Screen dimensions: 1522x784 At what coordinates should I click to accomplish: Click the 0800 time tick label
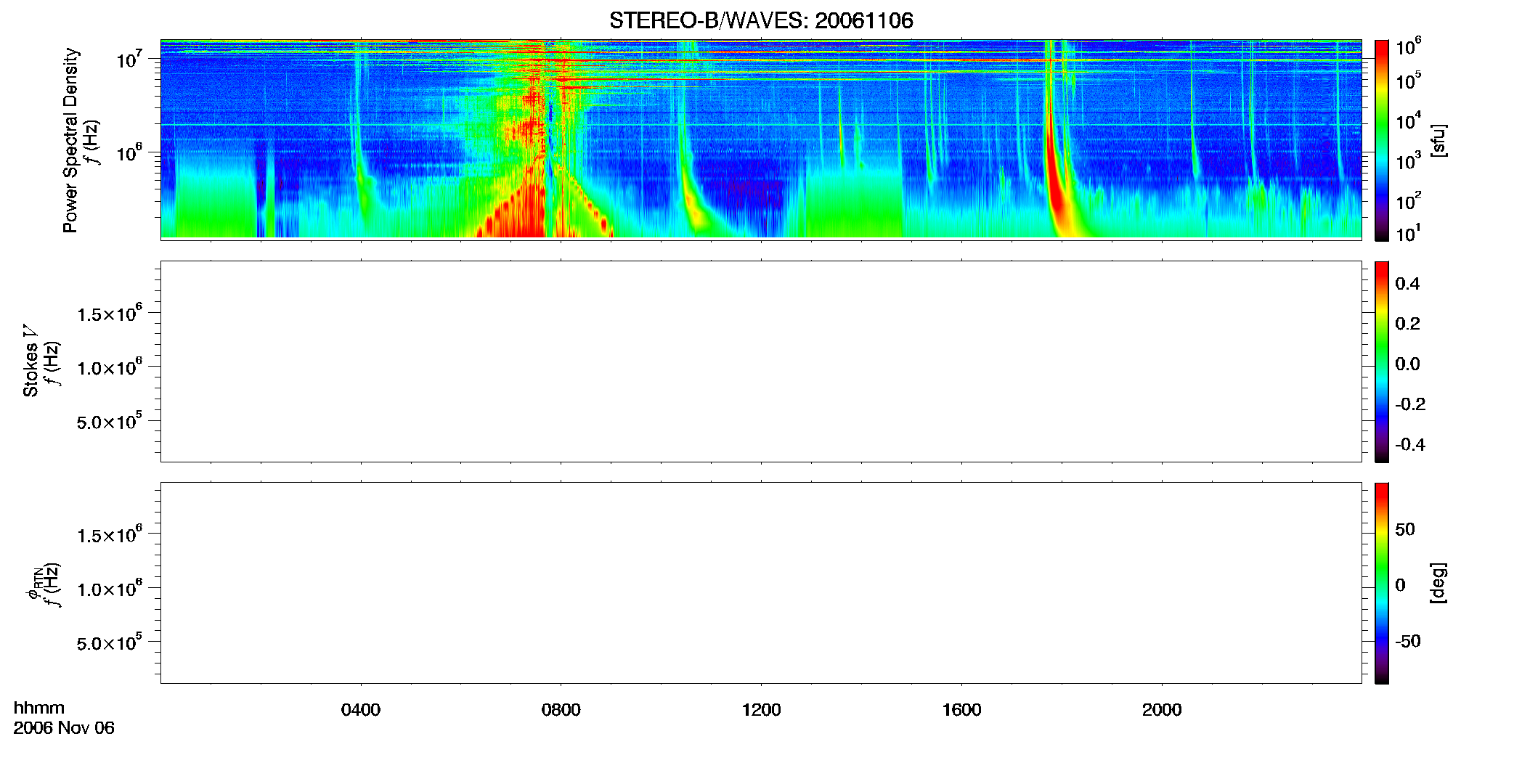coord(561,710)
